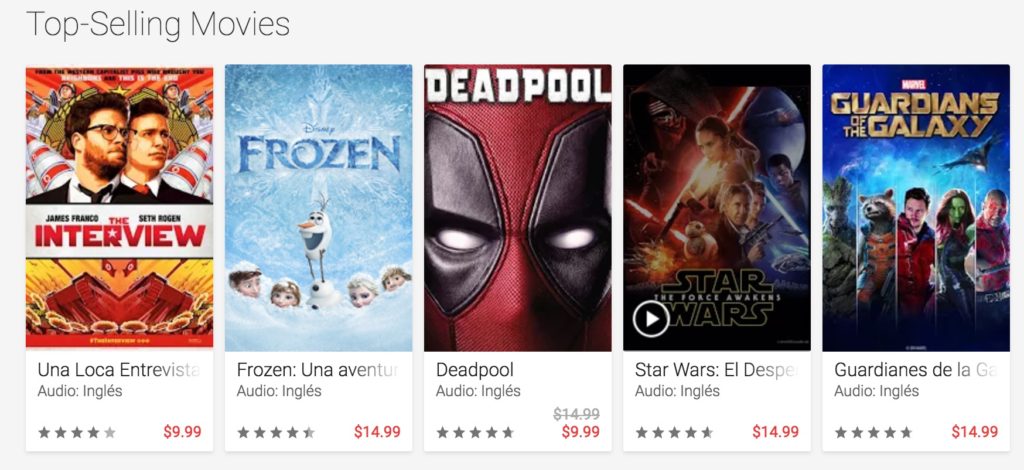Purchase Star Wars for $14.99
The width and height of the screenshot is (1024, 470).
pos(775,432)
